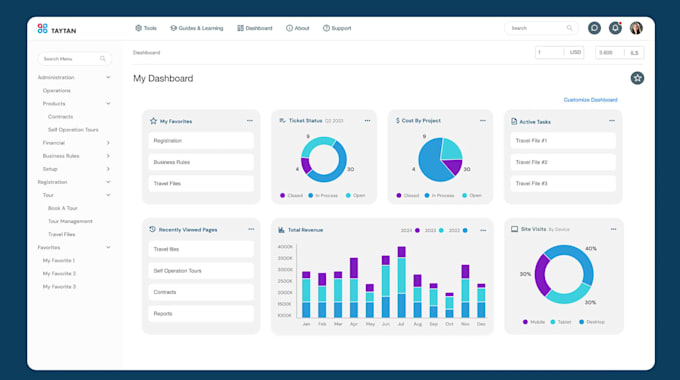Open Business Rules in My Favorites
The image size is (680, 380).
201,162
